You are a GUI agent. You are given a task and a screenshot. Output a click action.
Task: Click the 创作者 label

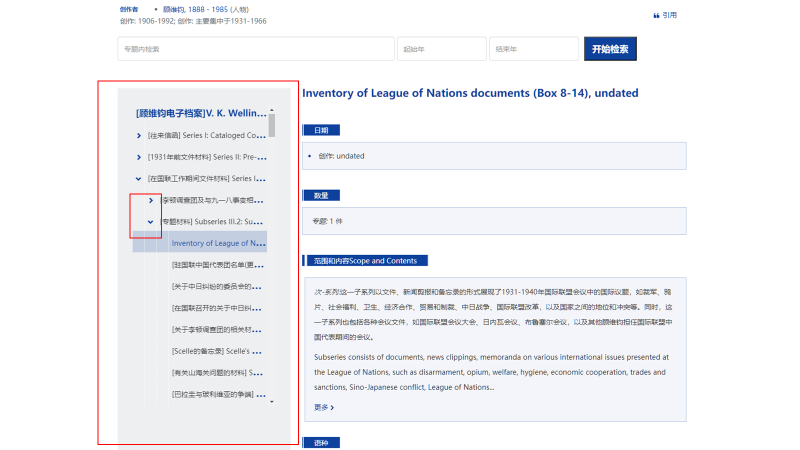(129, 9)
